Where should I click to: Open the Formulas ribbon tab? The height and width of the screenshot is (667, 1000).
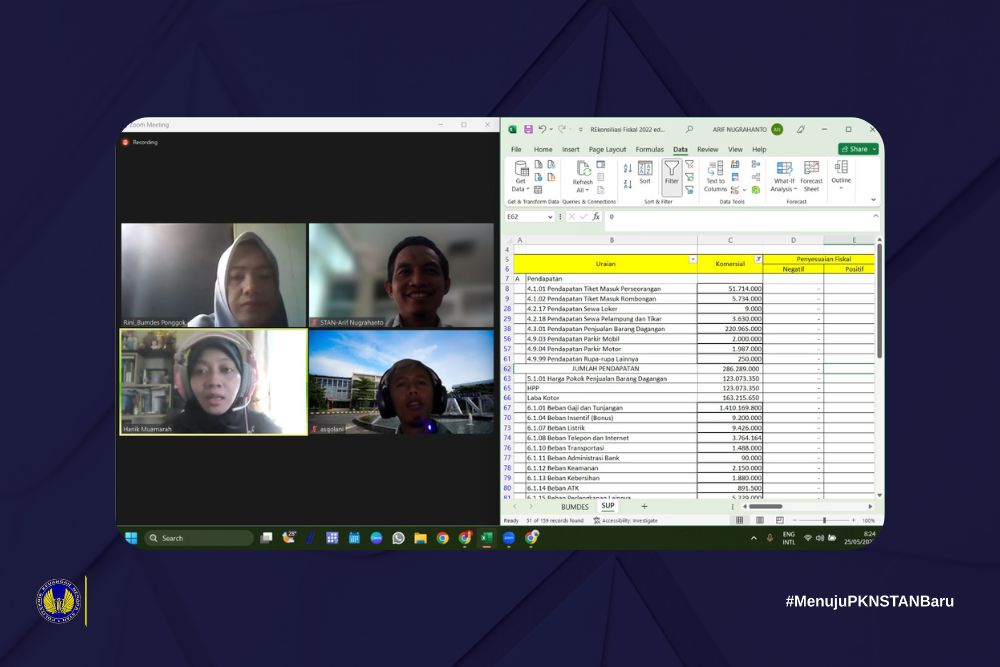649,149
